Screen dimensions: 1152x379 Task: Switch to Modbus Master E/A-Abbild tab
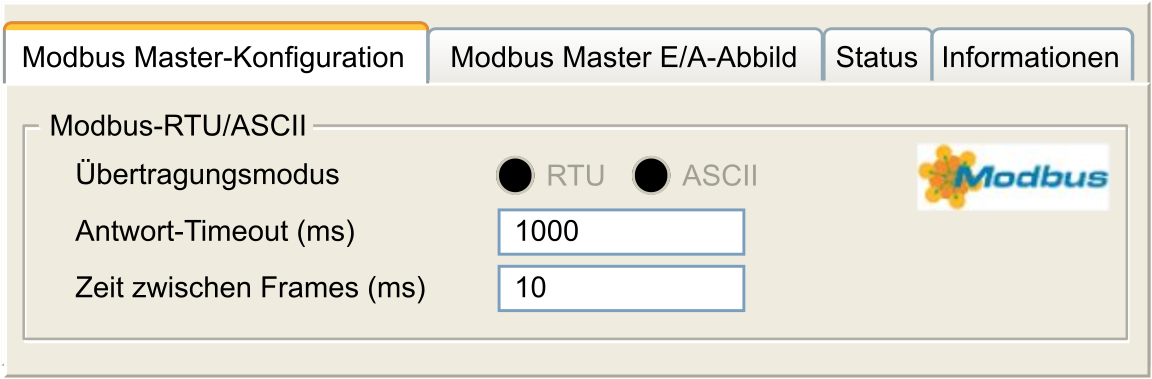click(x=624, y=57)
